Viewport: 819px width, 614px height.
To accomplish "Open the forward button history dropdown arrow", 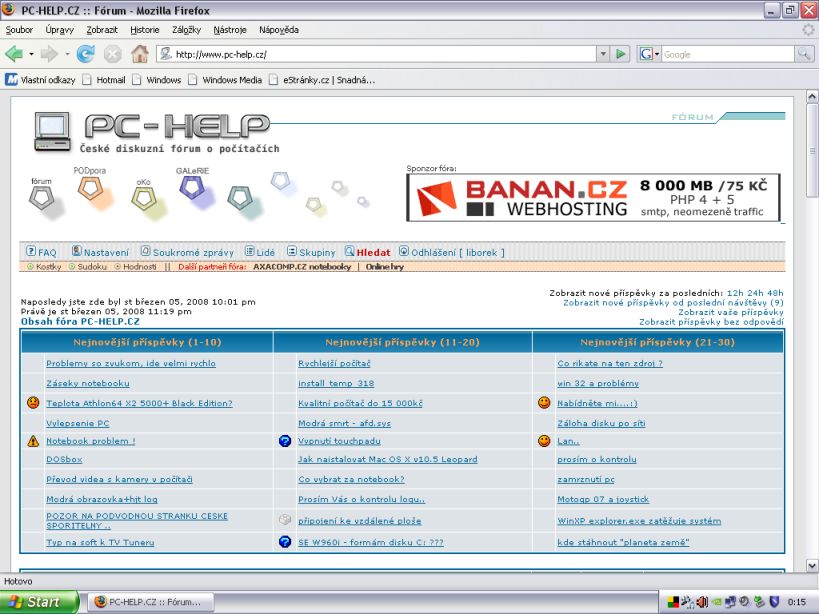I will (67, 54).
